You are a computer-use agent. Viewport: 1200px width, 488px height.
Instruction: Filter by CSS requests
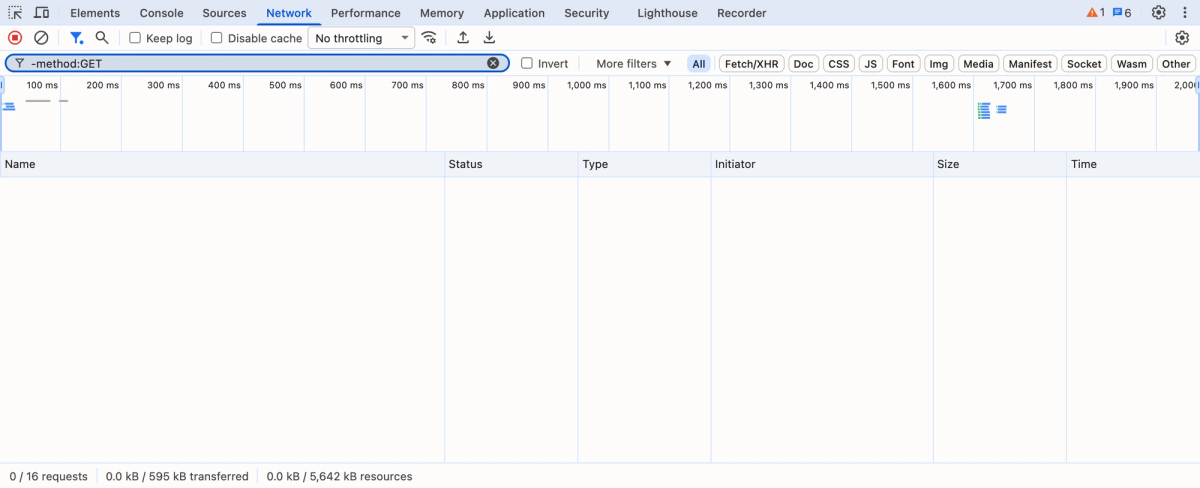point(838,63)
